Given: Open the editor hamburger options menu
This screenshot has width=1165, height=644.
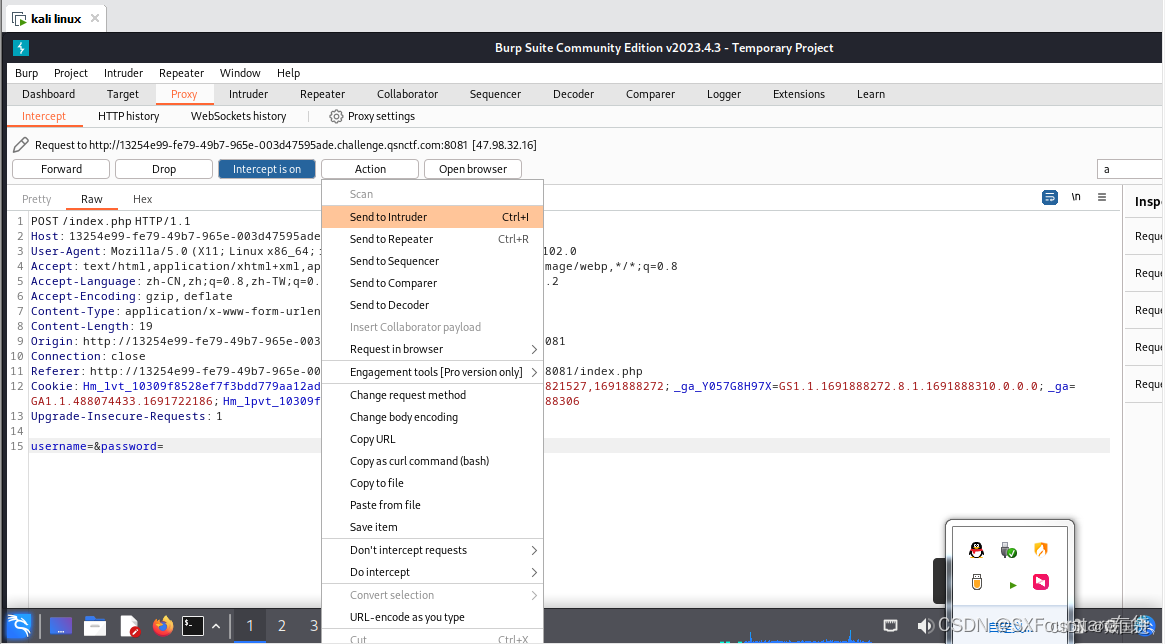Looking at the screenshot, I should 1102,197.
